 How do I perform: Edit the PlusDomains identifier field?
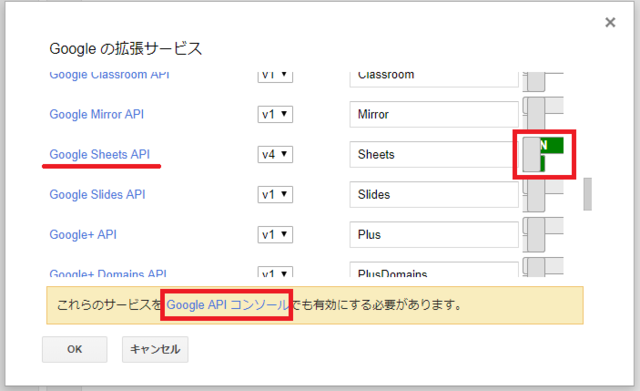tap(434, 270)
